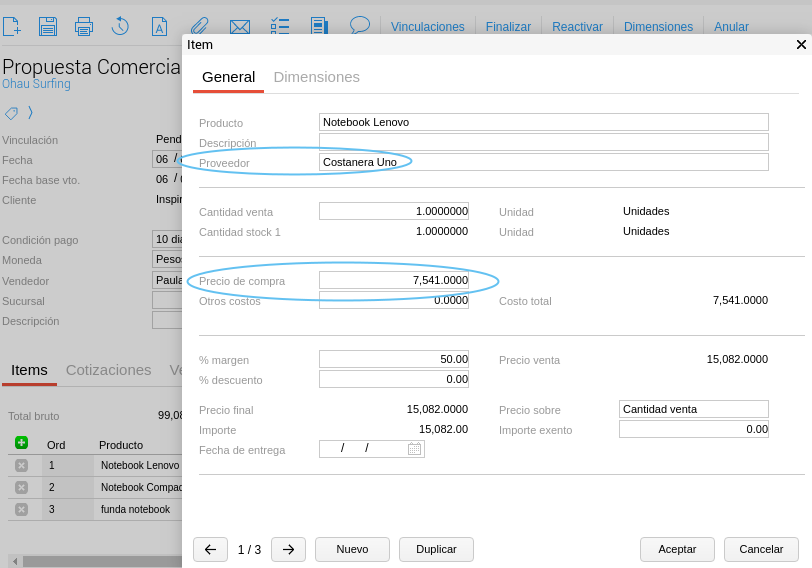Viewport: 812px width, 568px height.
Task: Click the checklist icon in toolbar
Action: pos(280,27)
